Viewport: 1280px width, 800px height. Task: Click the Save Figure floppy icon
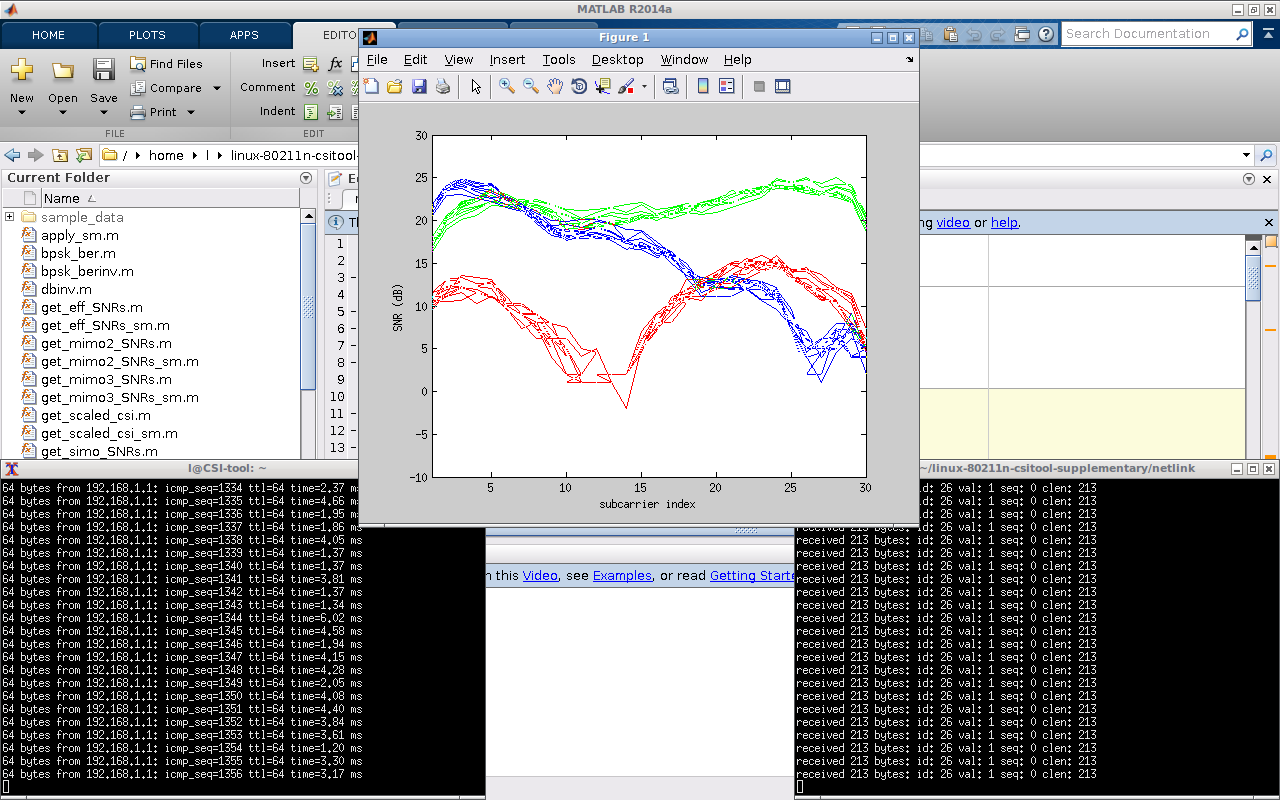419,87
